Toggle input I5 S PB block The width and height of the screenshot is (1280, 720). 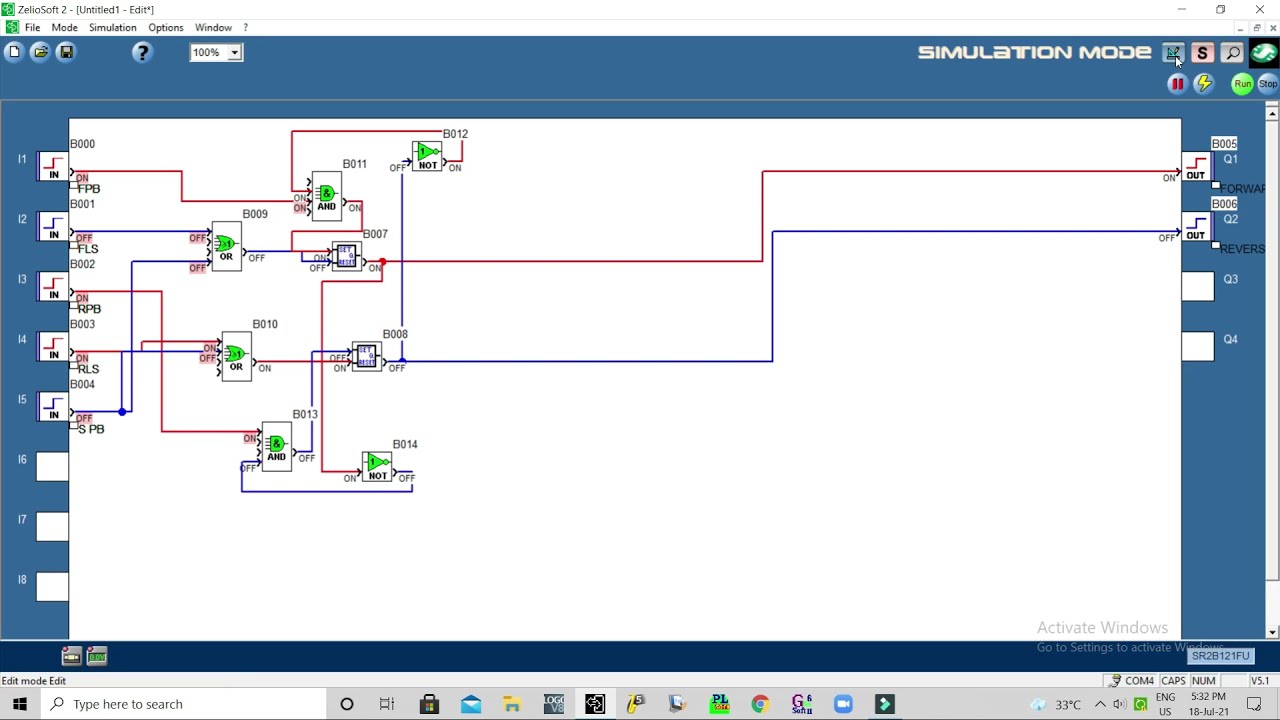53,407
